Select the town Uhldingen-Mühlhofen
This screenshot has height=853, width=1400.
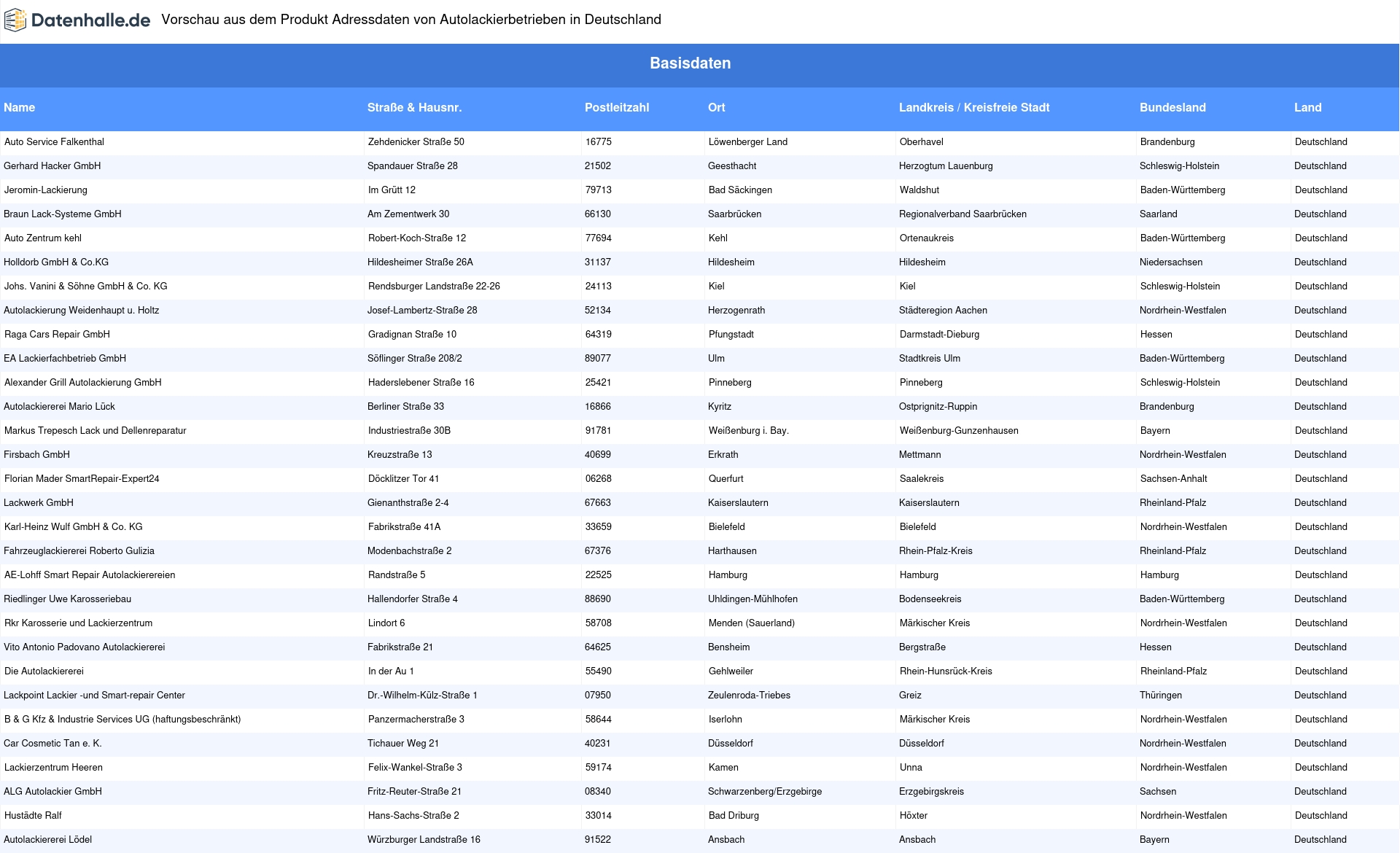753,599
